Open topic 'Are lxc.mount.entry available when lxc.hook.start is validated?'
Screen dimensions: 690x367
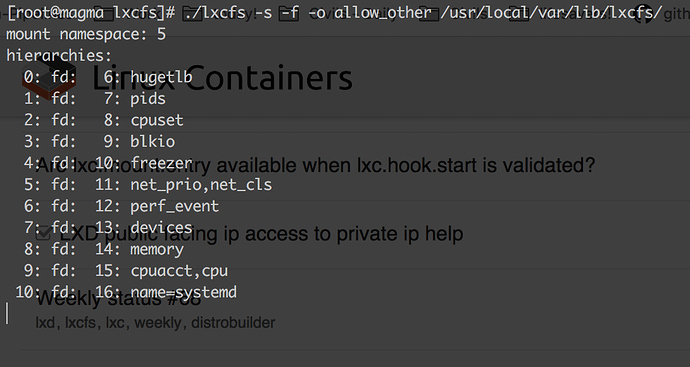pos(316,165)
